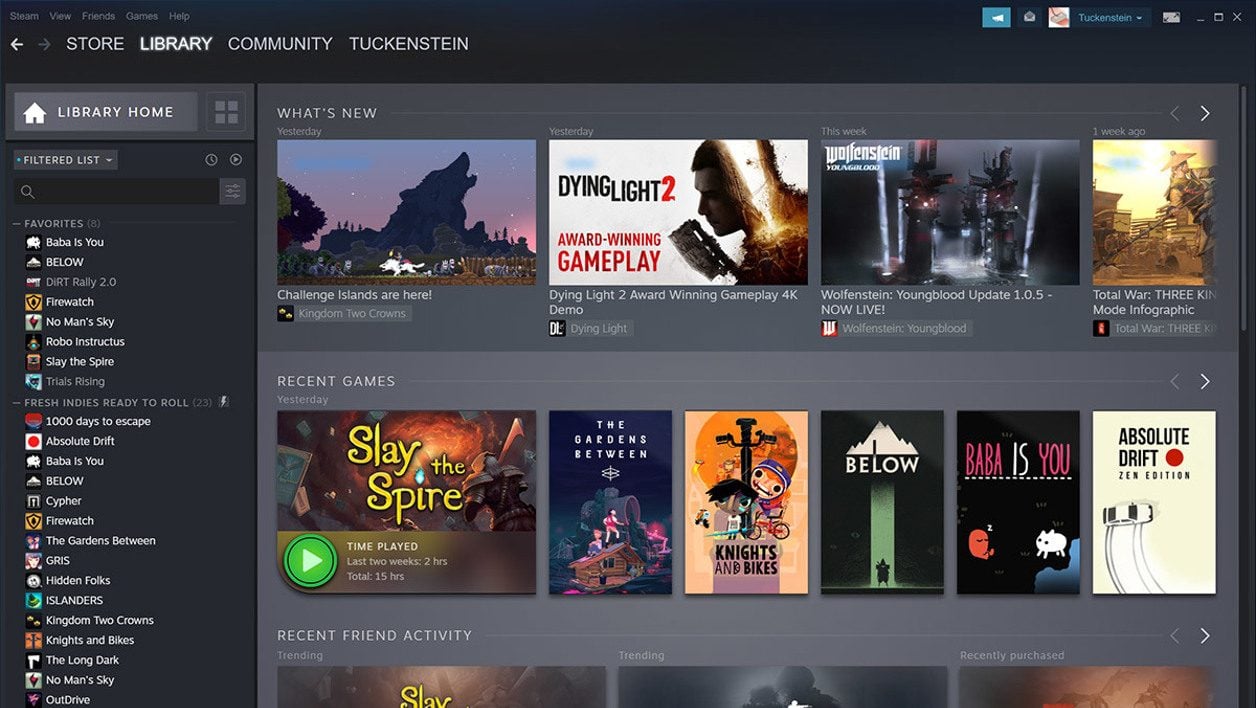Click the Library Home button
The image size is (1256, 708).
tap(105, 112)
